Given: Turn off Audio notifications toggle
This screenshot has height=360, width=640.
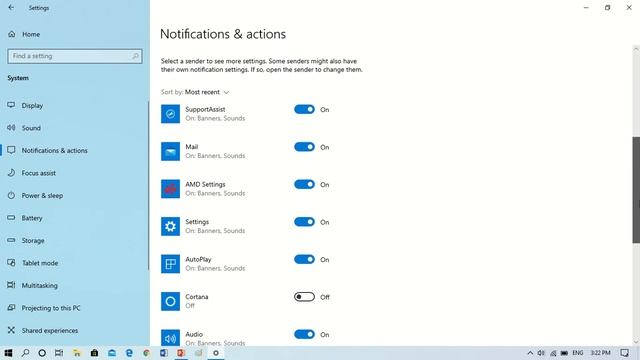Looking at the screenshot, I should point(304,334).
